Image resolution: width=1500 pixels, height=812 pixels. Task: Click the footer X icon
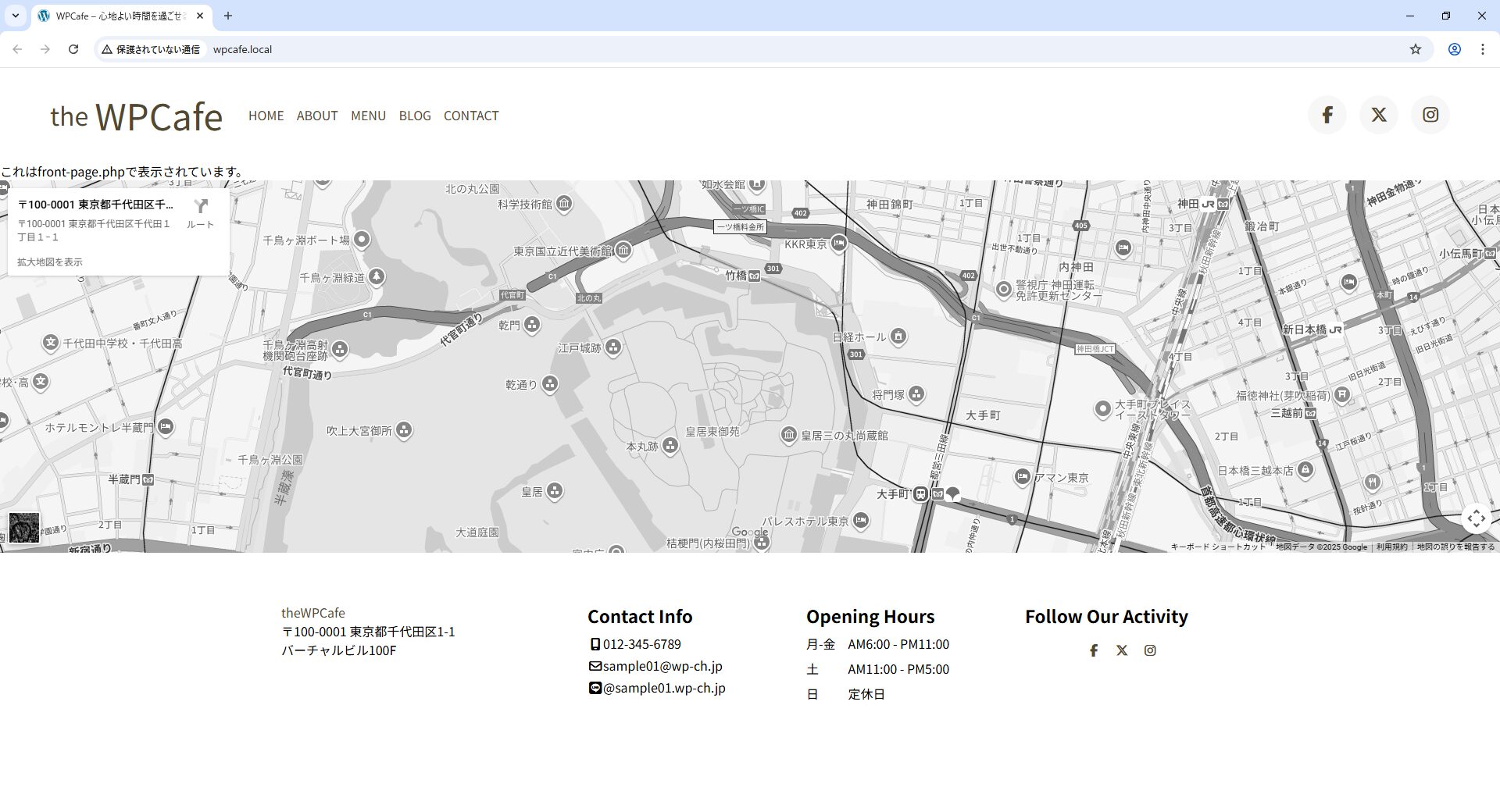pyautogui.click(x=1122, y=650)
